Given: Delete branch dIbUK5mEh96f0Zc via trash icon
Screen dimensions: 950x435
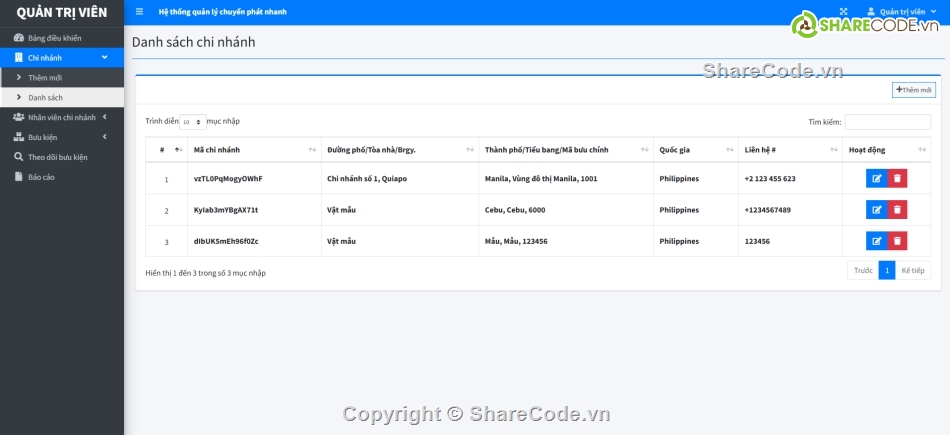Looking at the screenshot, I should [897, 241].
